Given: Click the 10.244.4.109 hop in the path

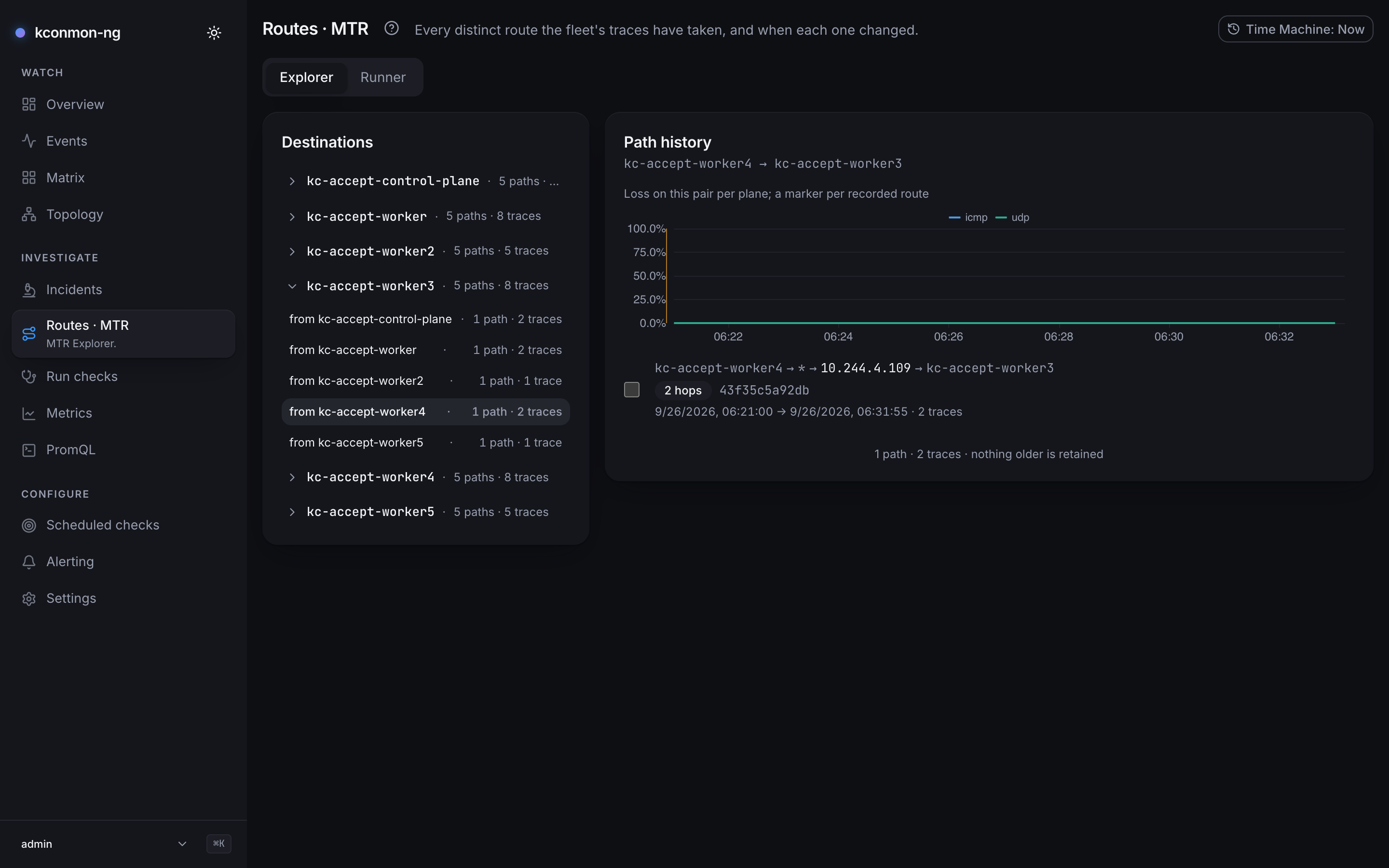Looking at the screenshot, I should coord(865,368).
